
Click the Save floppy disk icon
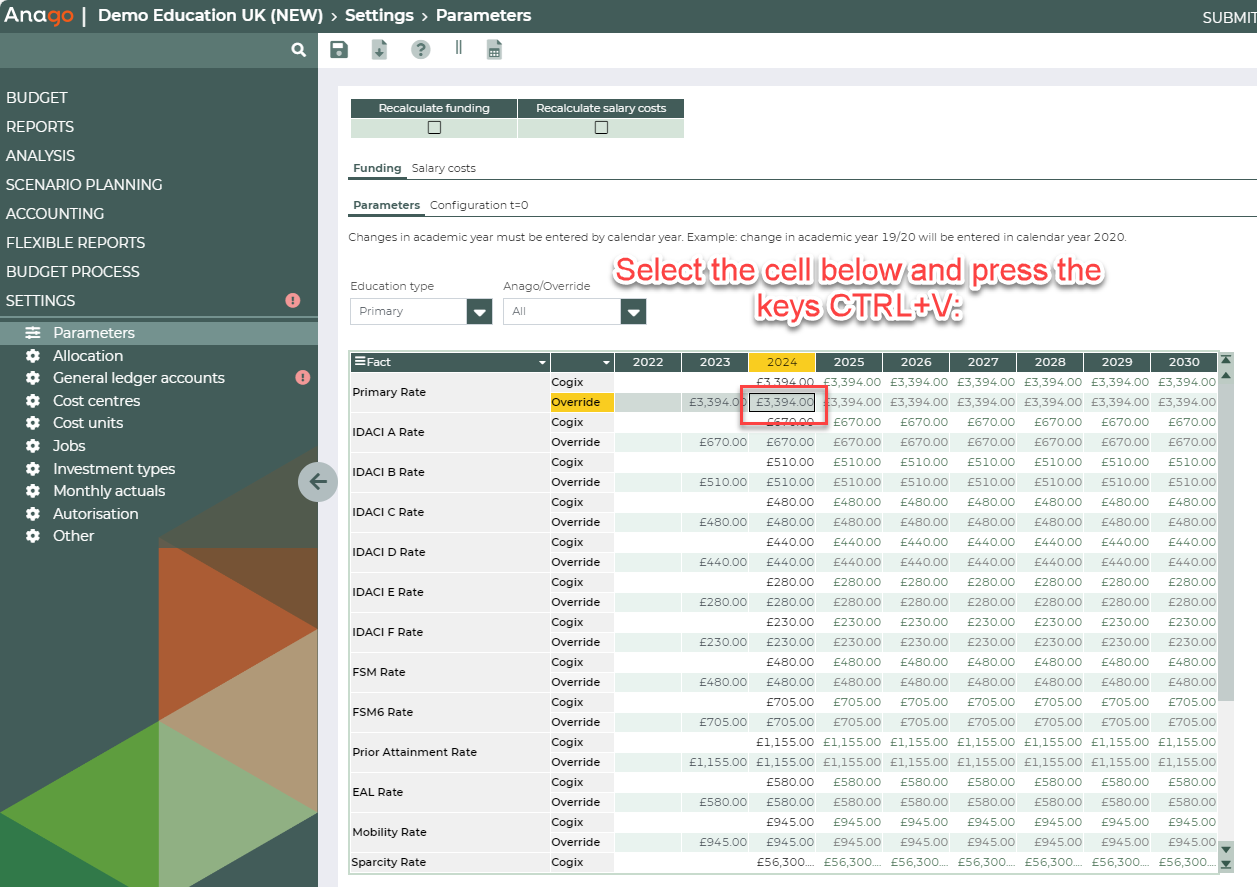[338, 50]
